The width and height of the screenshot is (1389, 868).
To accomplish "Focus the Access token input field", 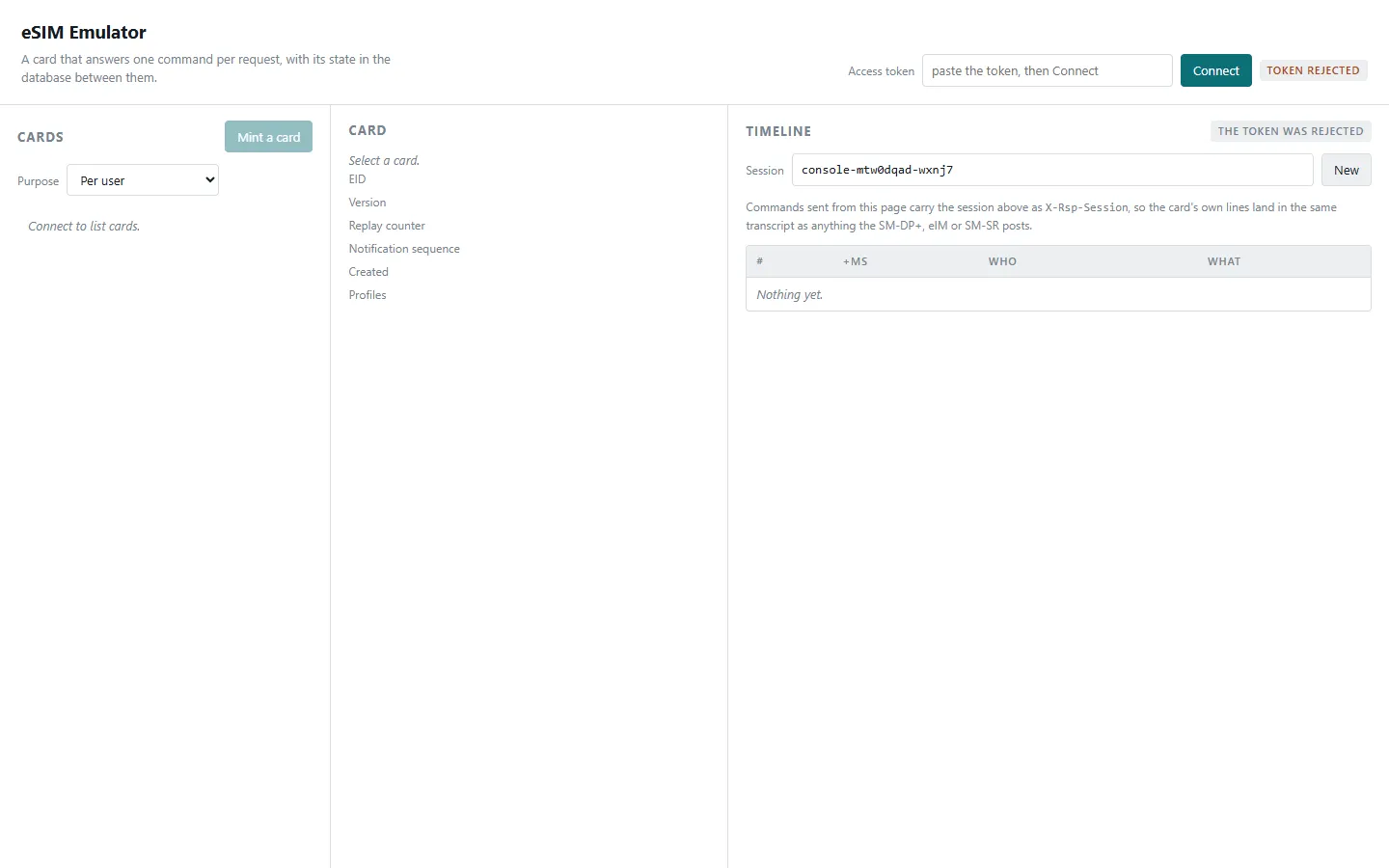I will point(1047,70).
